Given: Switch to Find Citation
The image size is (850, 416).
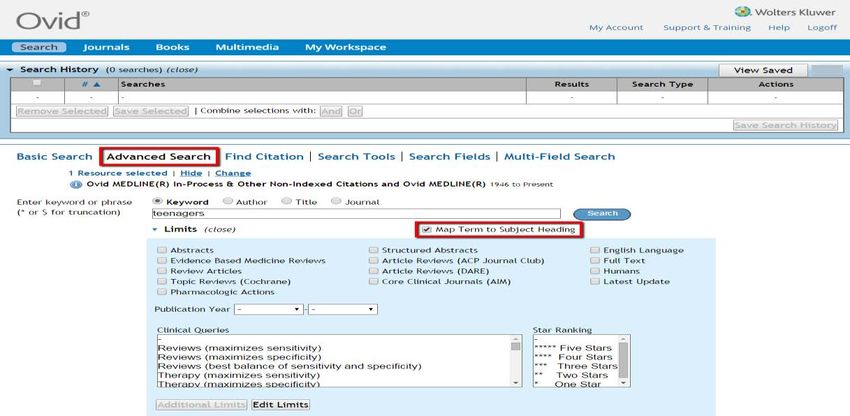Looking at the screenshot, I should click(x=264, y=157).
